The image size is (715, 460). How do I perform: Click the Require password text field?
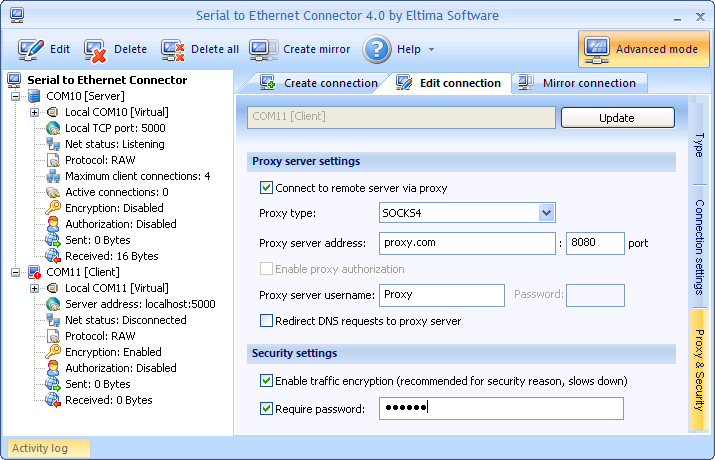pos(501,408)
